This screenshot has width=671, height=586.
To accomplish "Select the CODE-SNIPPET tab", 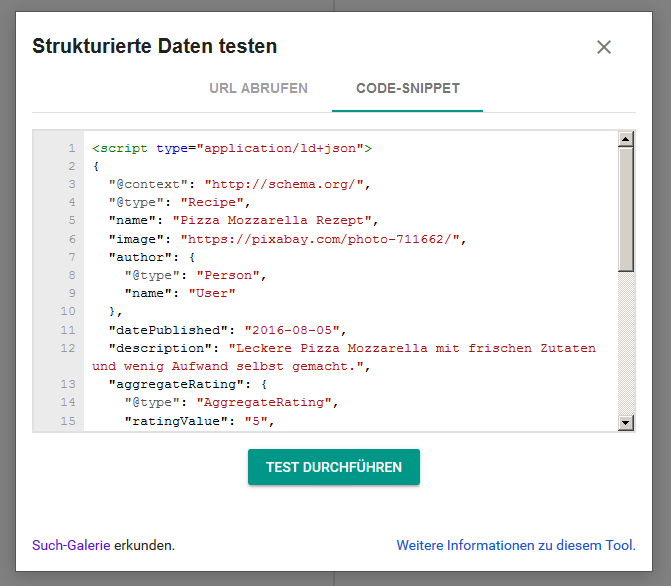I will pyautogui.click(x=408, y=88).
